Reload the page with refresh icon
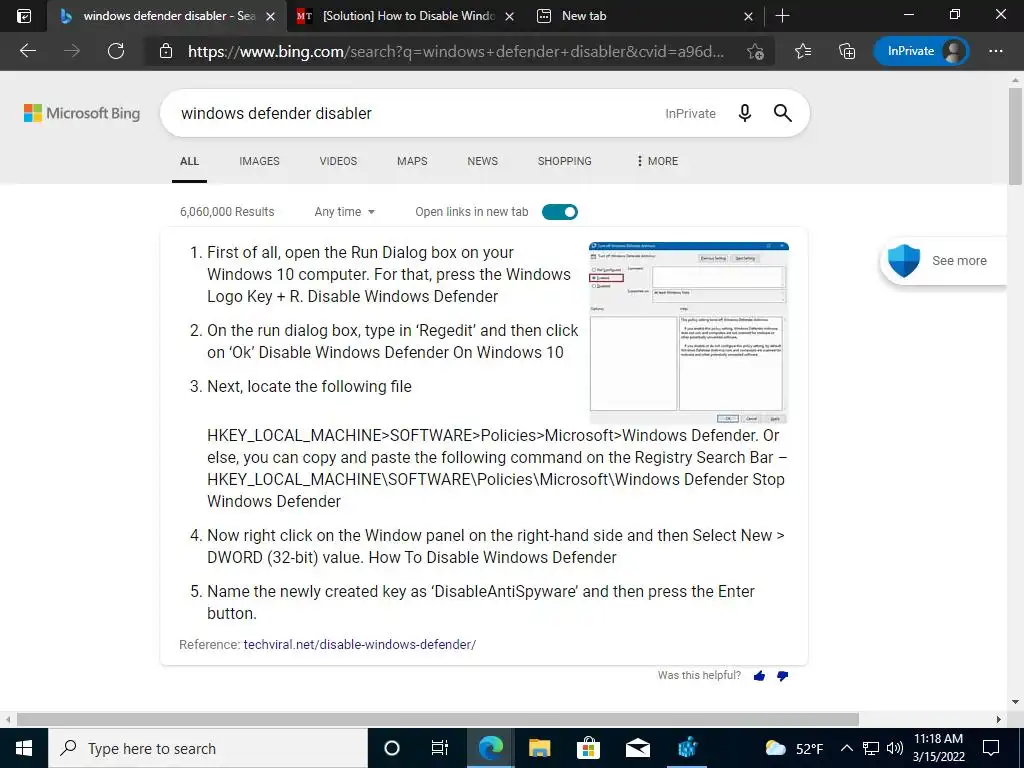The image size is (1024, 768). [x=116, y=51]
